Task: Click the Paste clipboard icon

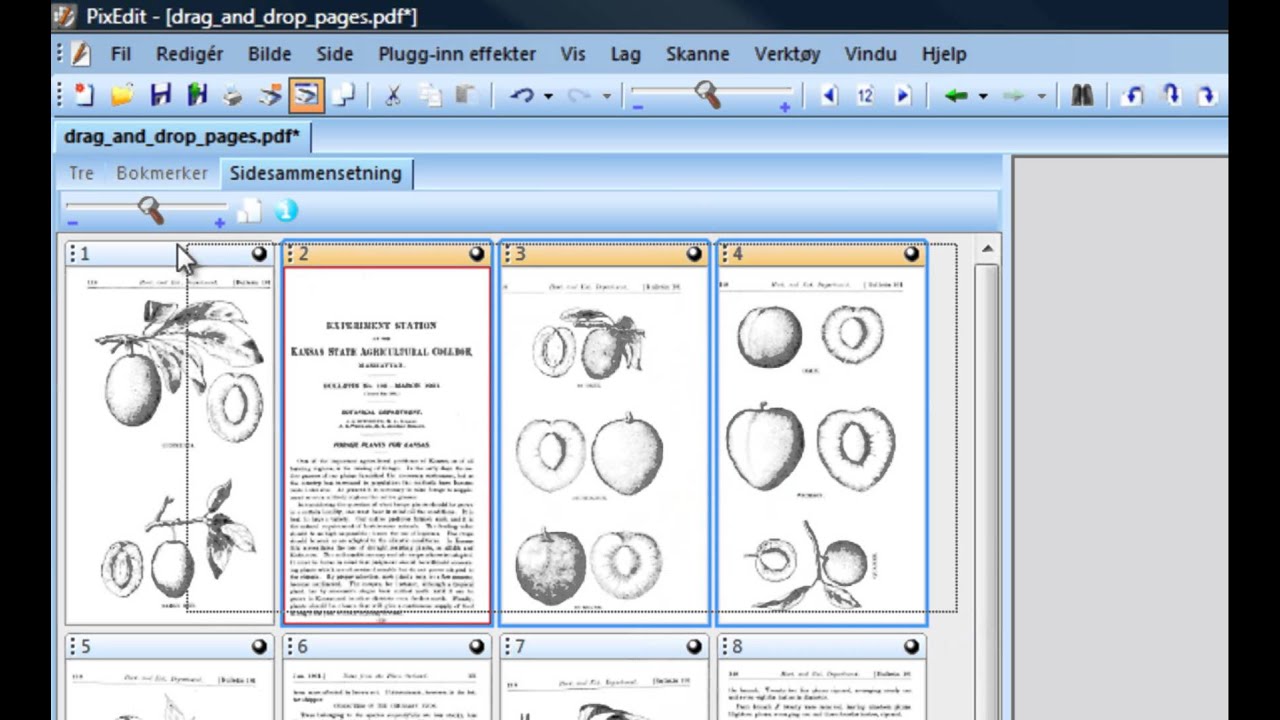Action: click(x=466, y=96)
